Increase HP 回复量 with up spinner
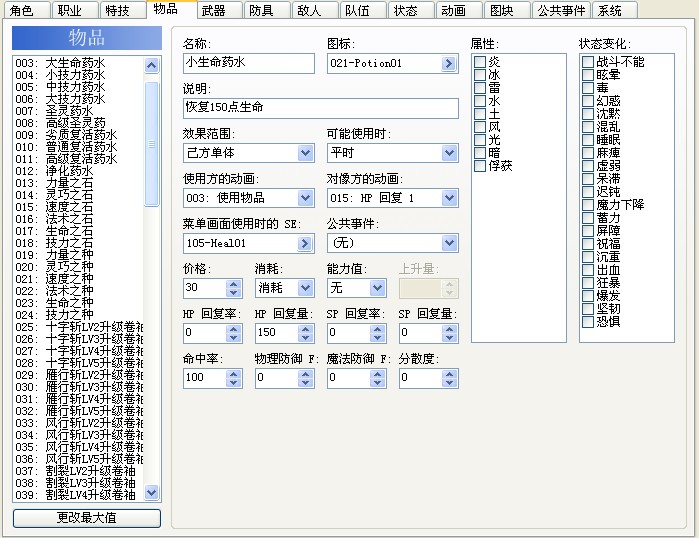 pos(305,329)
